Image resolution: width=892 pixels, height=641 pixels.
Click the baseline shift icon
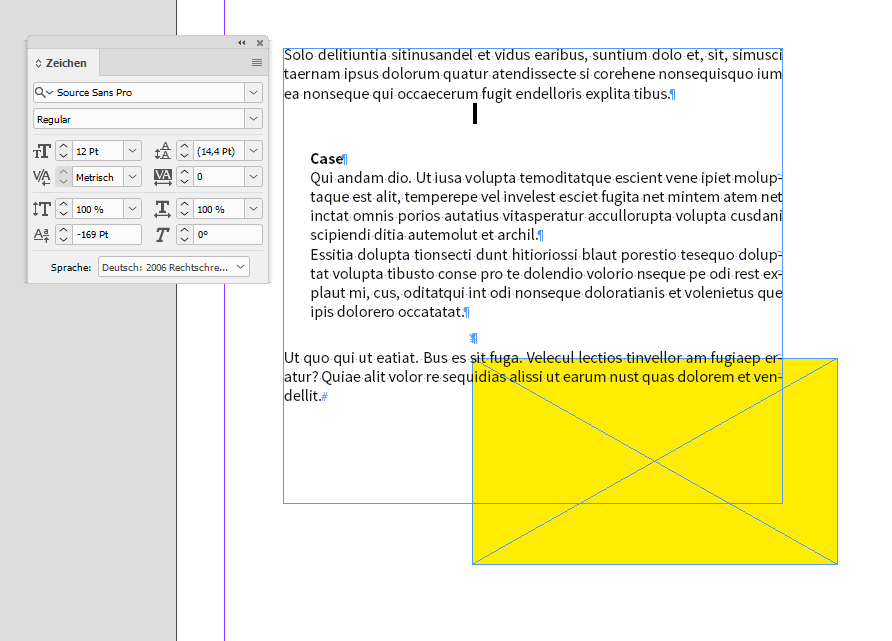[42, 234]
